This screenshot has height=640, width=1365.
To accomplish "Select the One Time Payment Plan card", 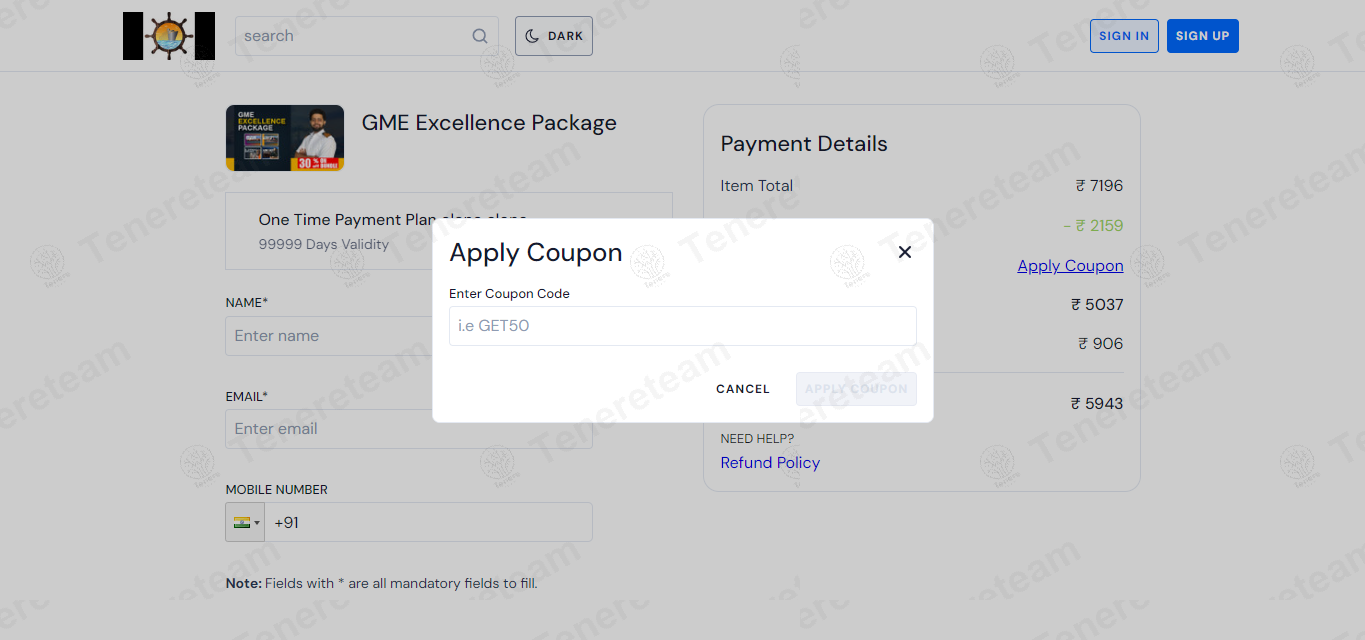I will click(449, 231).
